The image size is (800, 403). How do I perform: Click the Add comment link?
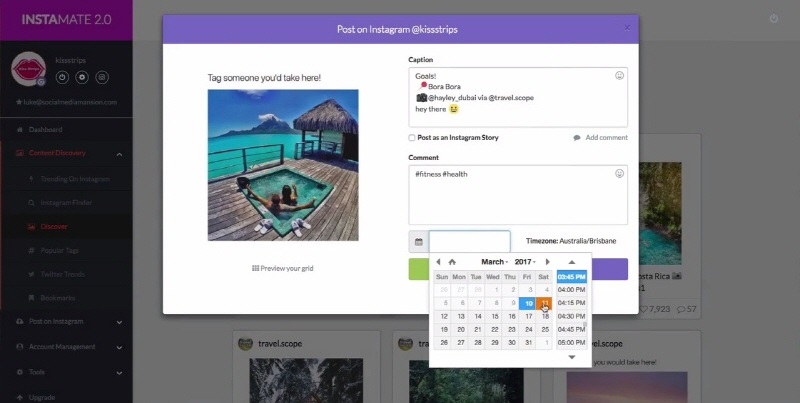tap(607, 138)
